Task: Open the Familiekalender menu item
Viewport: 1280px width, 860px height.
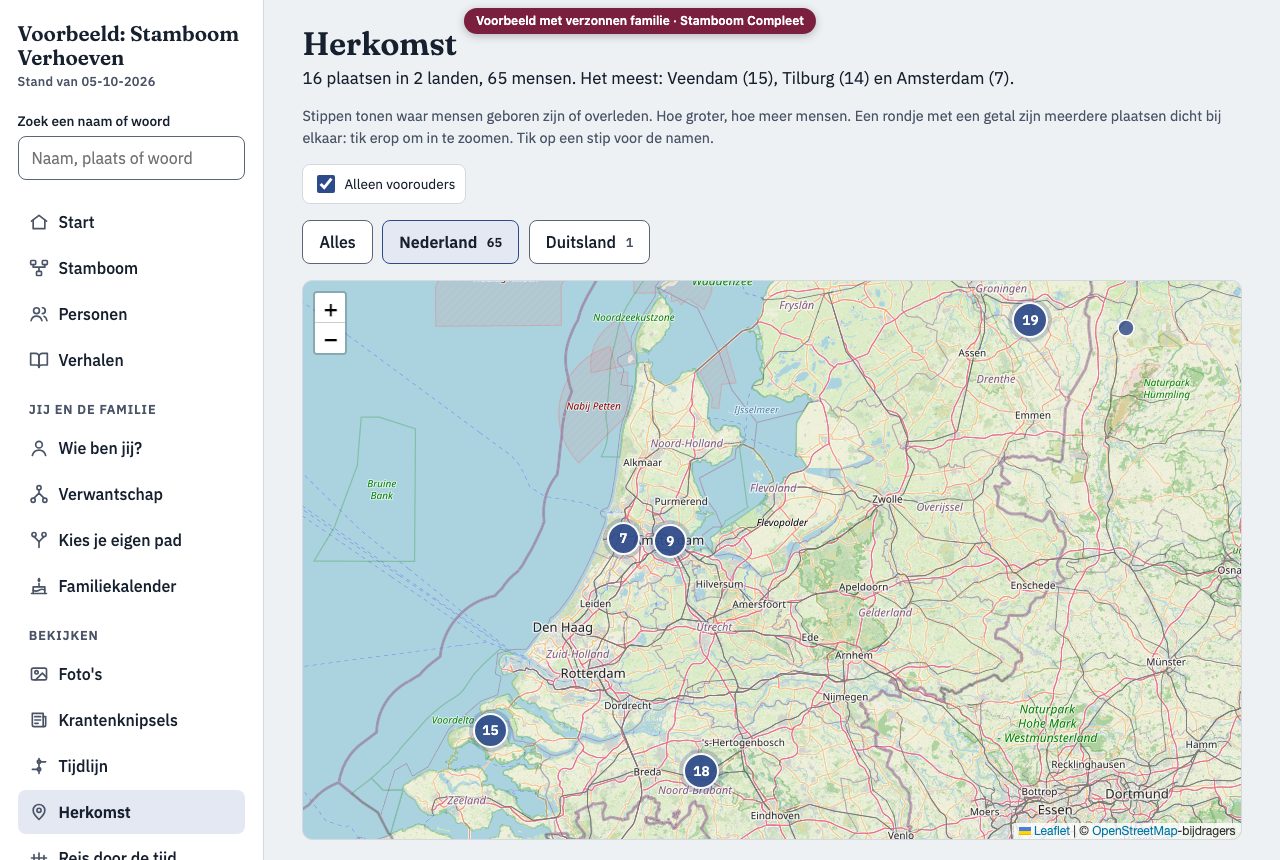Action: [x=131, y=586]
